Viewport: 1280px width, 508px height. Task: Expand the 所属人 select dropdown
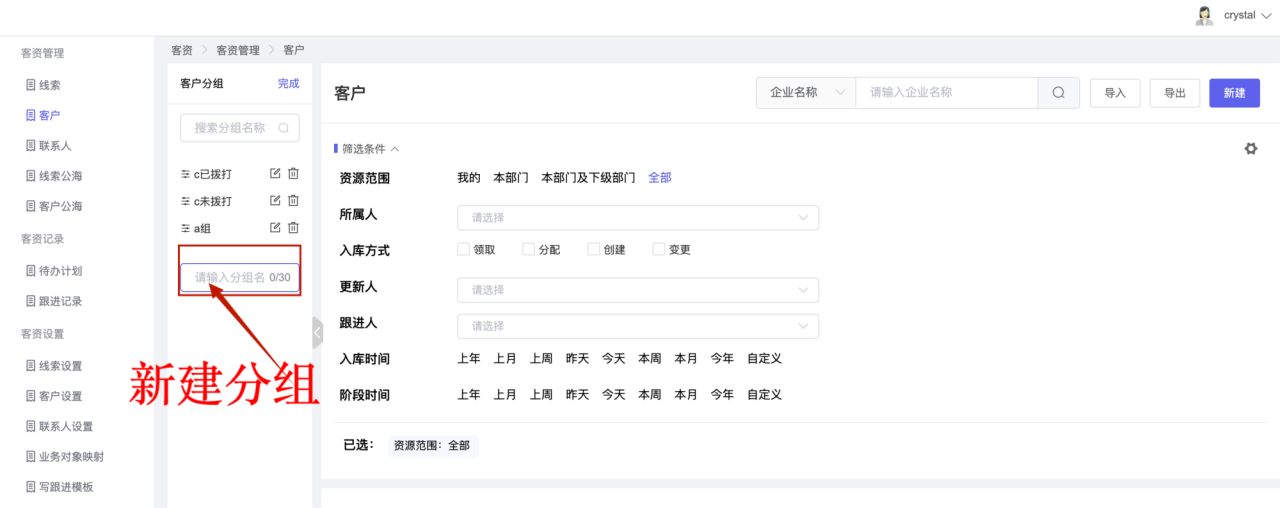coord(638,218)
